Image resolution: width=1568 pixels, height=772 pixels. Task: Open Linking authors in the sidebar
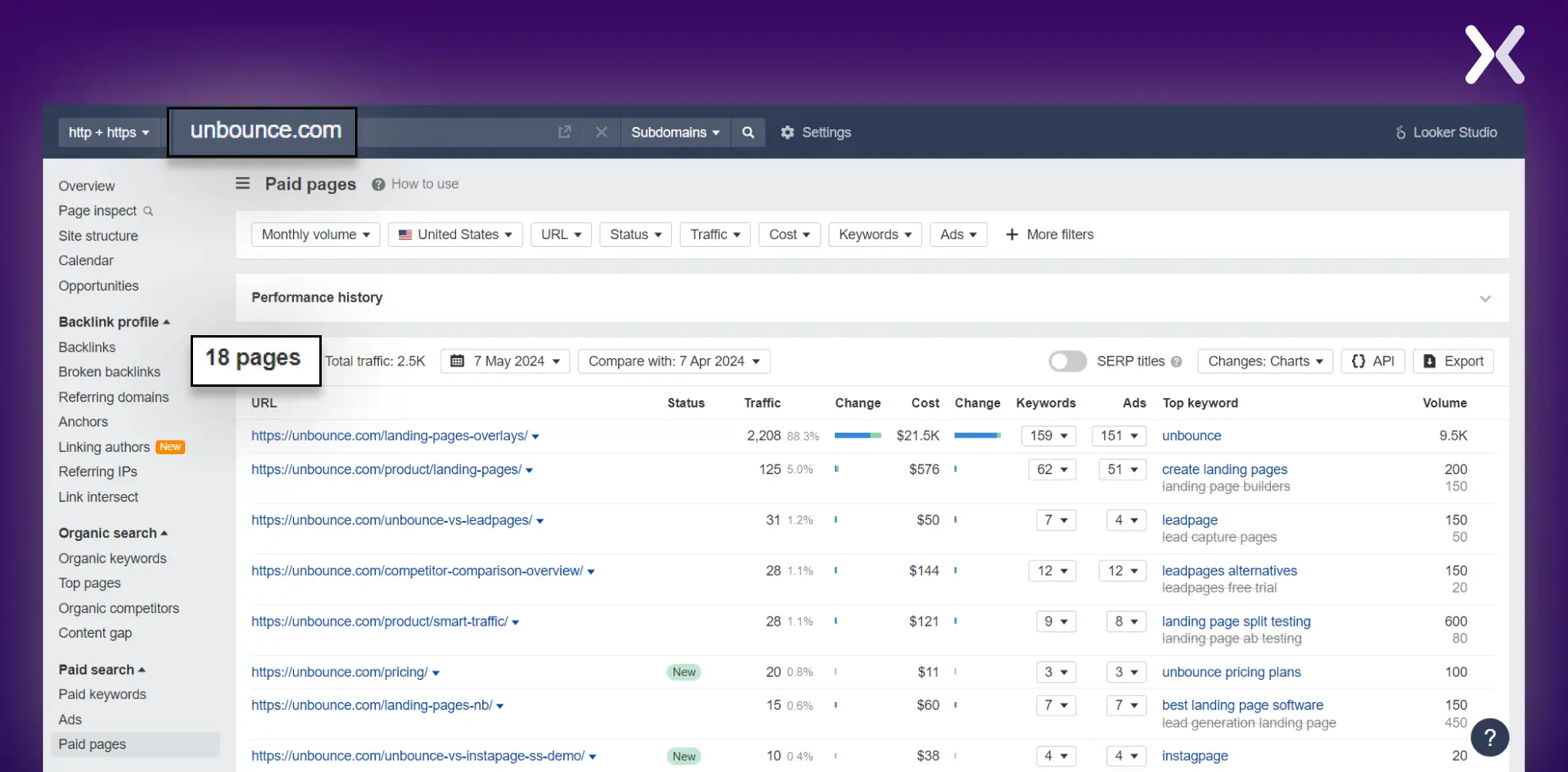(x=104, y=447)
